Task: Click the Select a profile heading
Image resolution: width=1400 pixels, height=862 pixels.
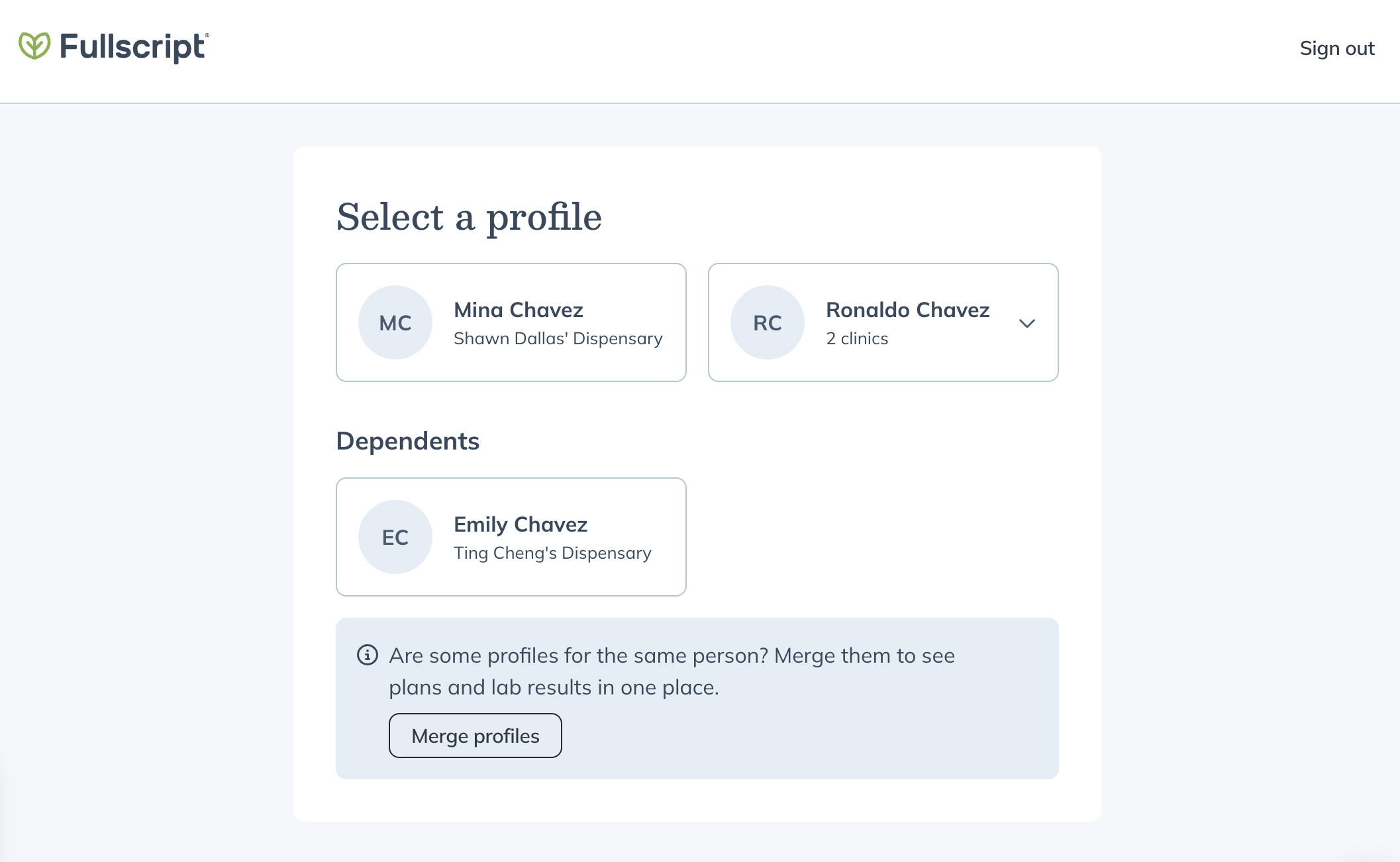Action: (470, 217)
